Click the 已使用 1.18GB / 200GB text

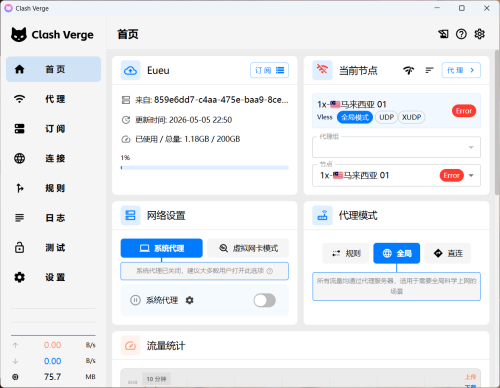188,139
